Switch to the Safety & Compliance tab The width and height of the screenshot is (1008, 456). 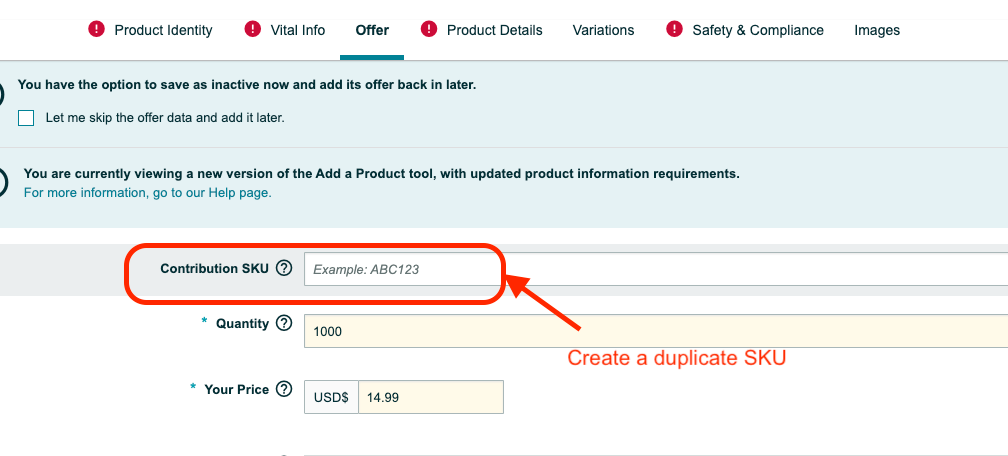click(758, 30)
